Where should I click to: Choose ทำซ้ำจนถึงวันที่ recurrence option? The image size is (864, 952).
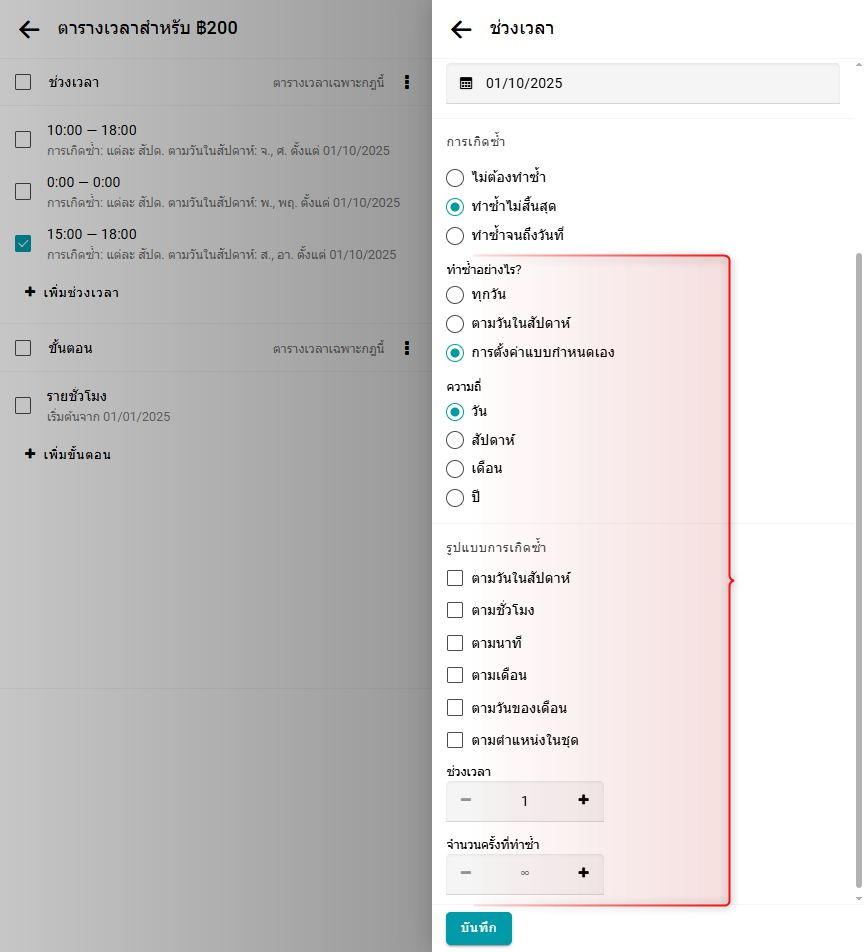[x=455, y=236]
